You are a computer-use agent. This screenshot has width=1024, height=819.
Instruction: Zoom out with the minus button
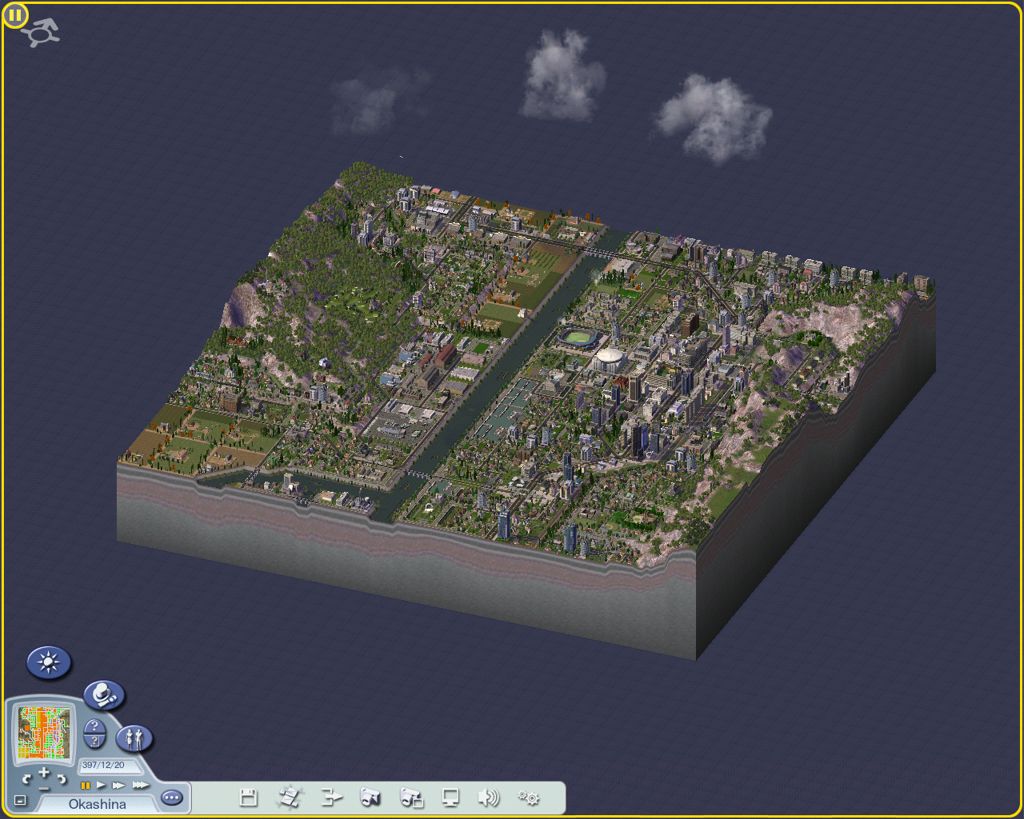pos(44,788)
